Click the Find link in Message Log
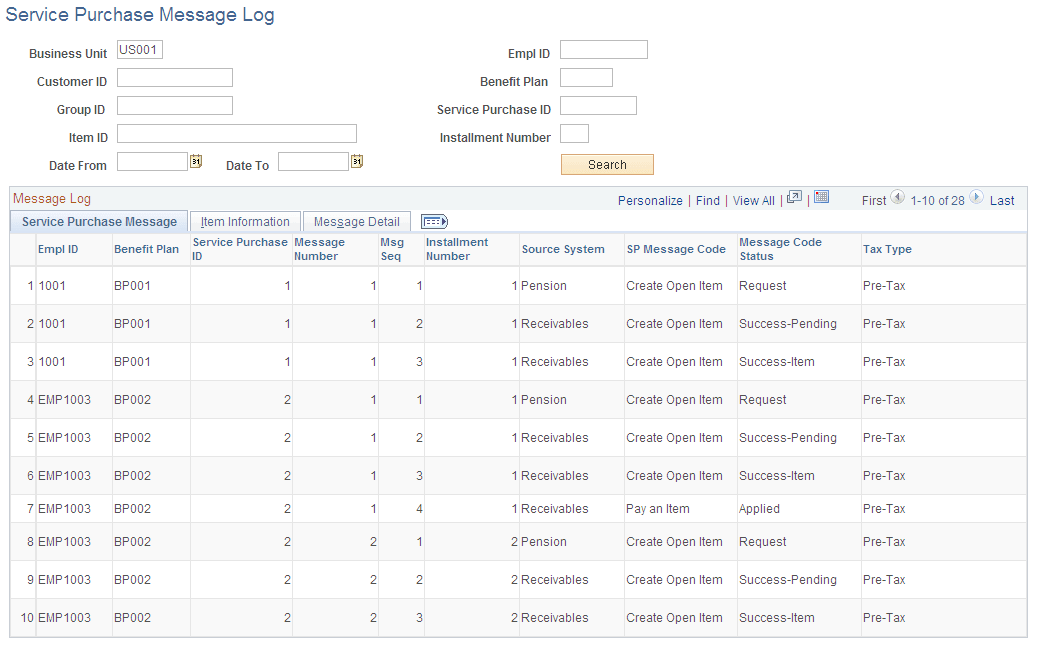Viewport: 1037px width, 646px height. click(707, 200)
